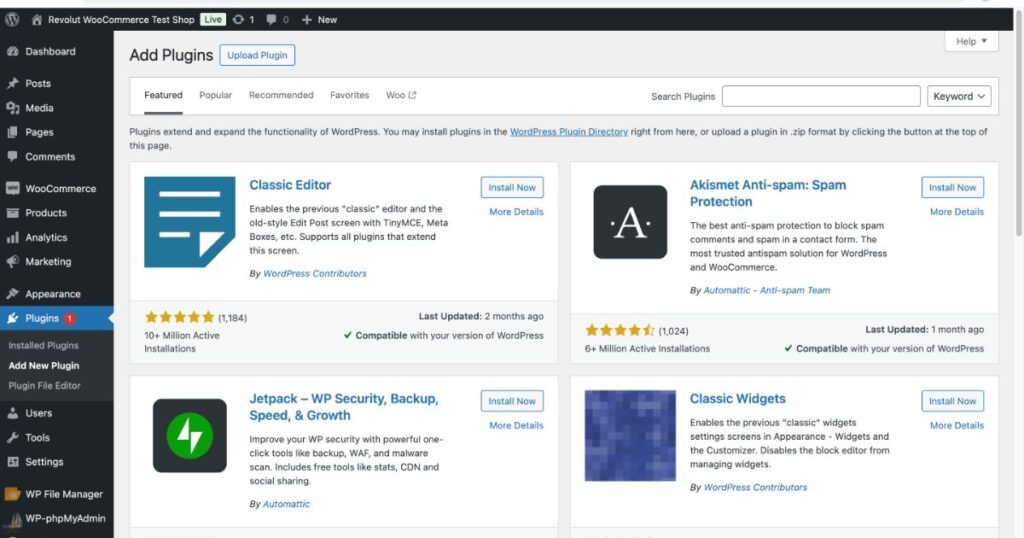Screen dimensions: 1024x538
Task: Click the Plugins update count badge
Action: [x=69, y=319]
